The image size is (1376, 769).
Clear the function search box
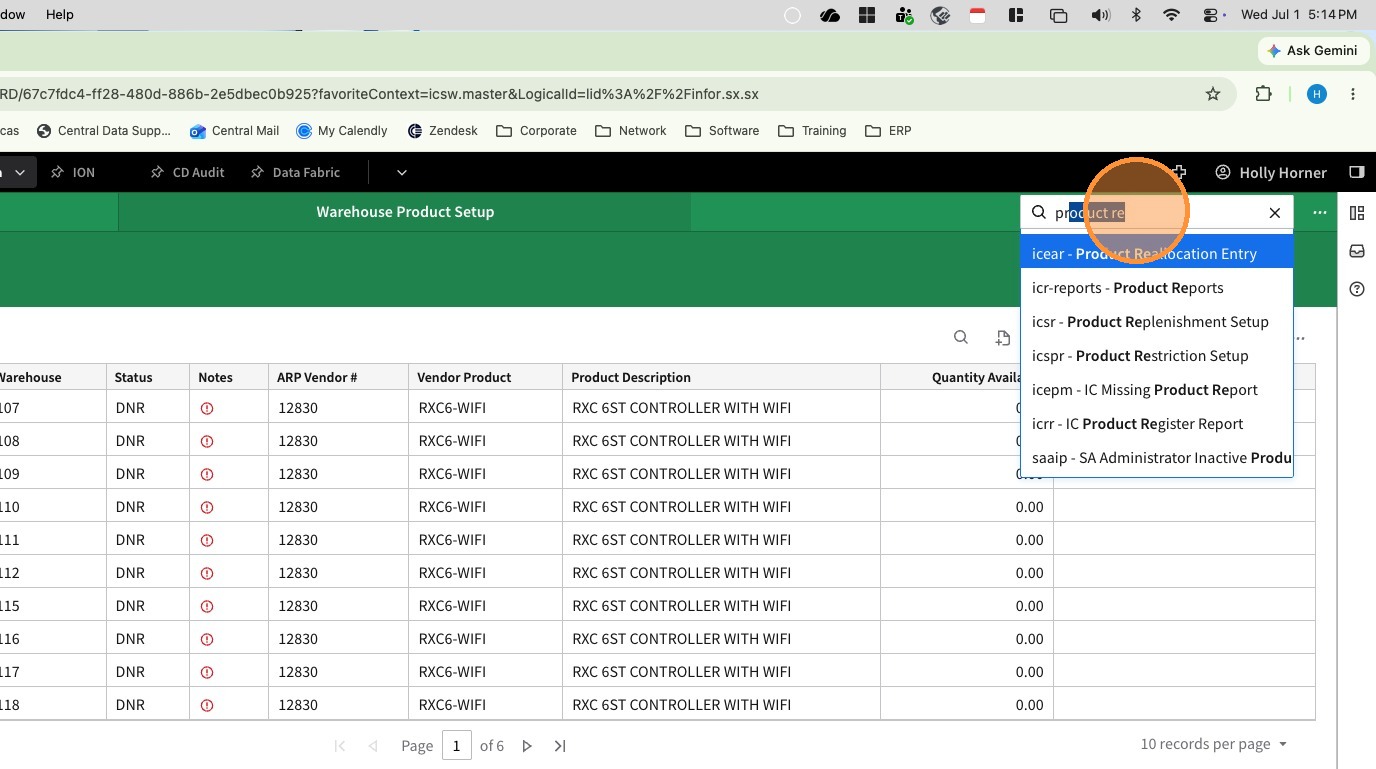[x=1275, y=212]
